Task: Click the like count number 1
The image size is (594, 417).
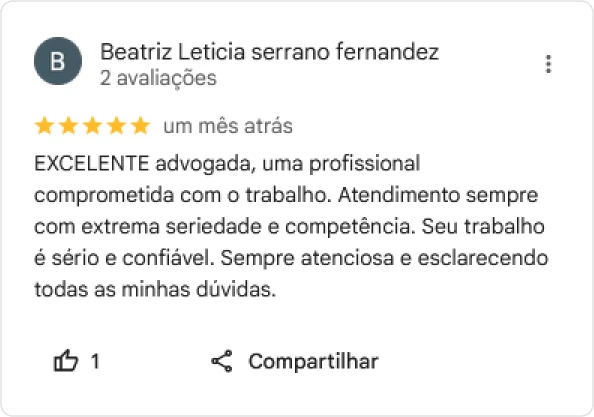Action: coord(95,361)
